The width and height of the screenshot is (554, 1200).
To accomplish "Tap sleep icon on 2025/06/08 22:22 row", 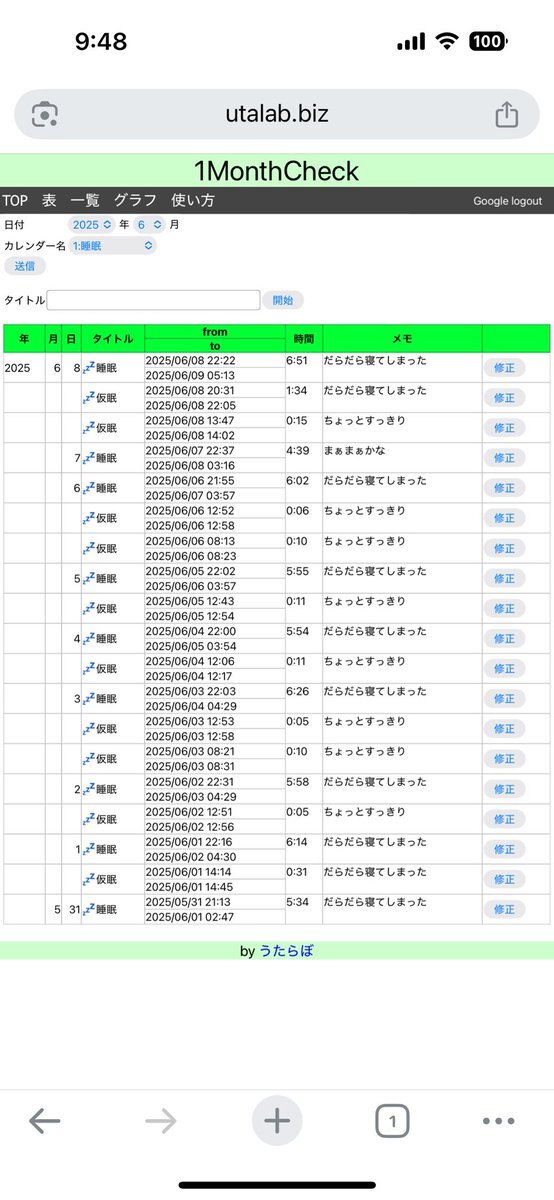I will tap(88, 368).
